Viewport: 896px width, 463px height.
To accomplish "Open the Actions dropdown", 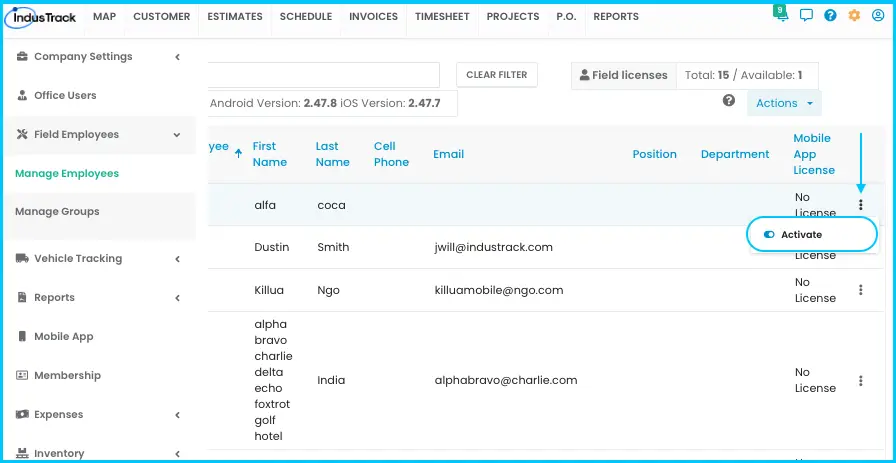I will pyautogui.click(x=784, y=103).
